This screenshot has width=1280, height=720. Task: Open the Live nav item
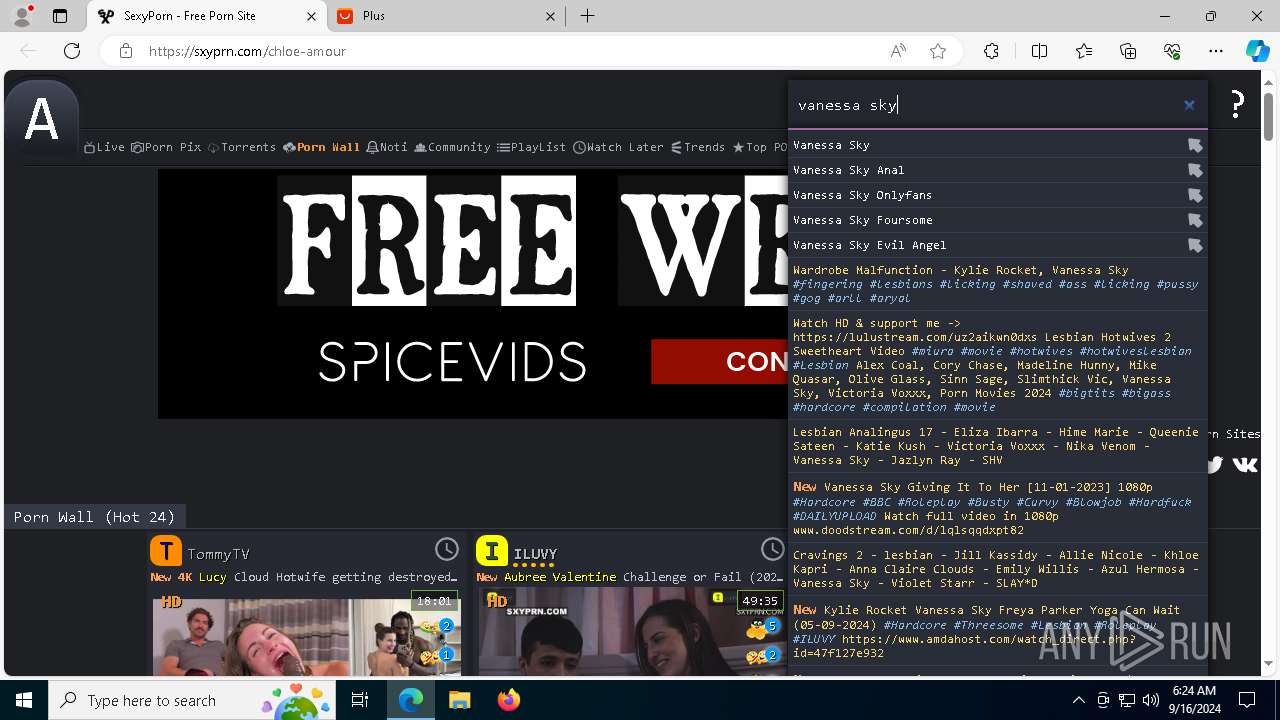(x=104, y=147)
